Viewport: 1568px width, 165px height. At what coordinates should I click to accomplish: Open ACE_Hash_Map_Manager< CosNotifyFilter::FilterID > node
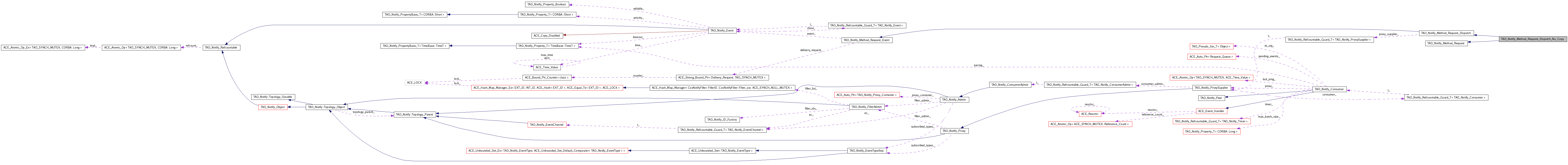722,88
